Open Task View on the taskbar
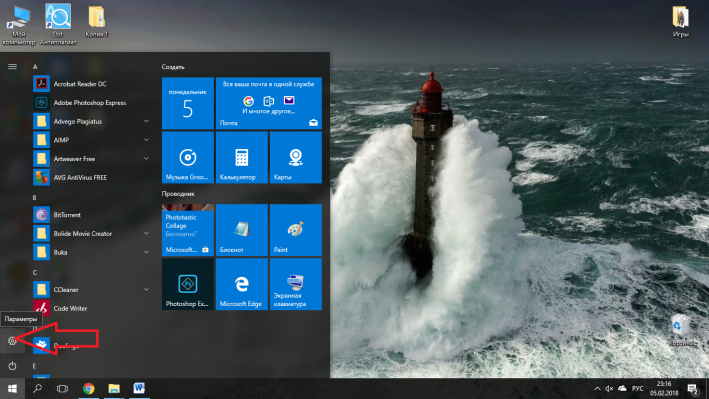The height and width of the screenshot is (399, 709). pos(62,389)
